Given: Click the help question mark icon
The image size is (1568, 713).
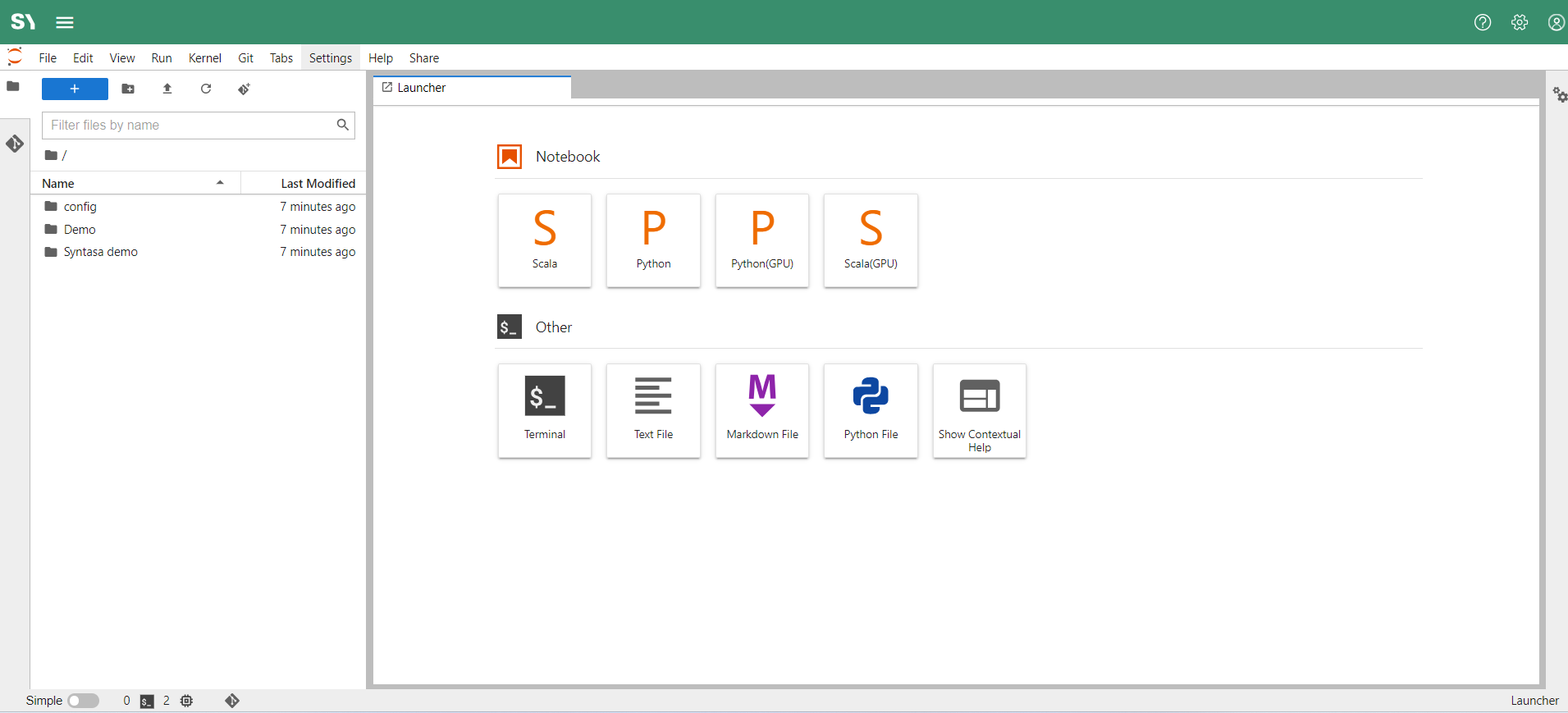Looking at the screenshot, I should tap(1482, 22).
